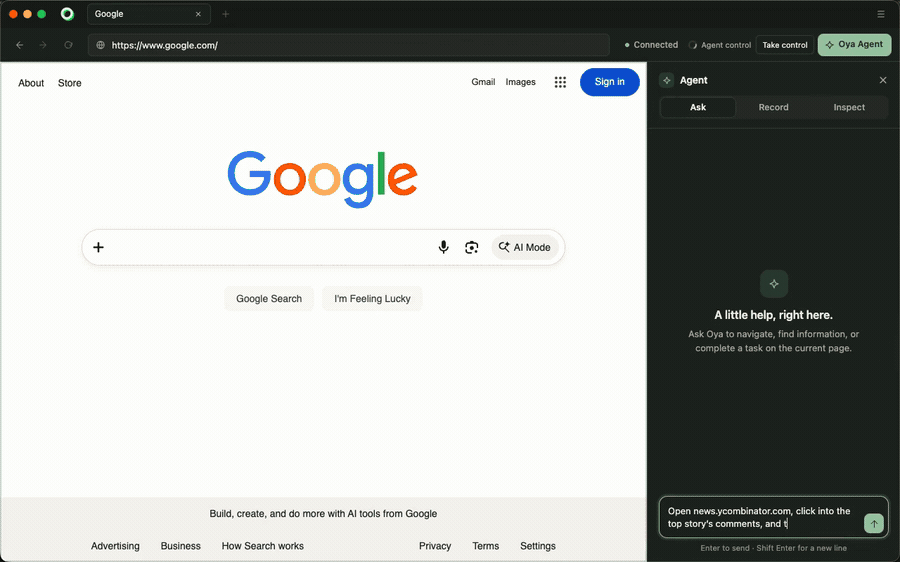The image size is (900, 562).
Task: Reload the page with refresh icon
Action: (68, 45)
